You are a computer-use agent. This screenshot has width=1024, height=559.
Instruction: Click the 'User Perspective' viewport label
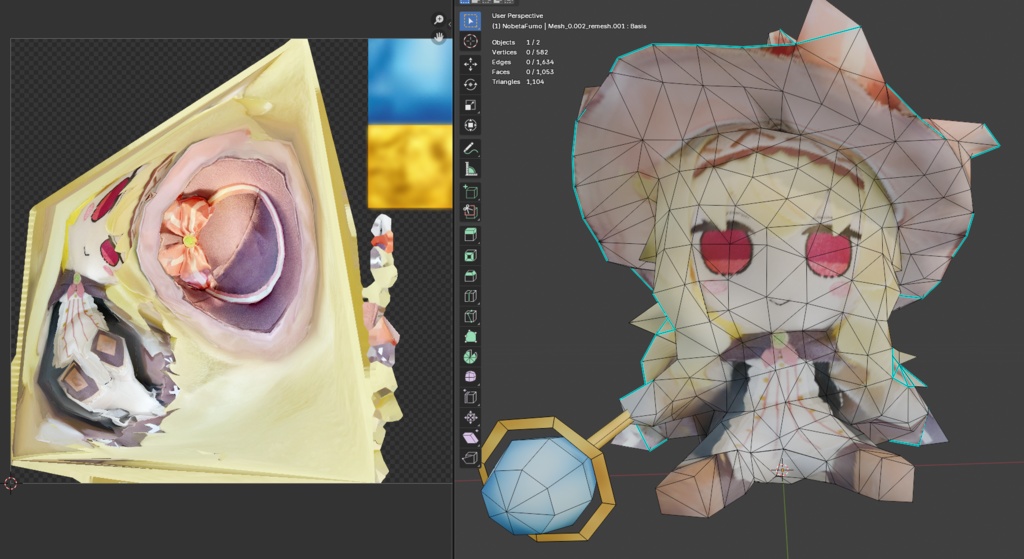point(517,16)
